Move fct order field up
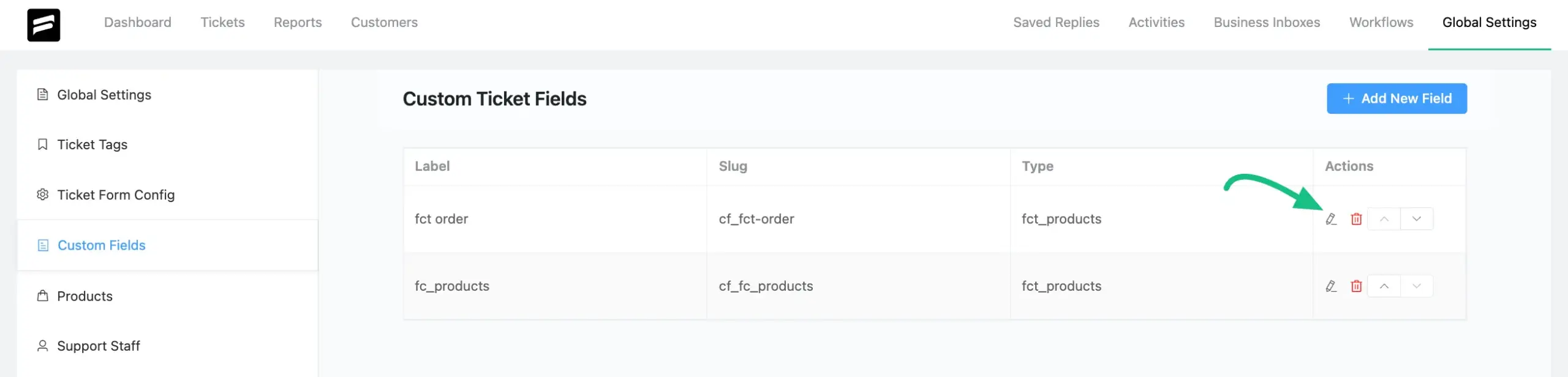 [1384, 219]
